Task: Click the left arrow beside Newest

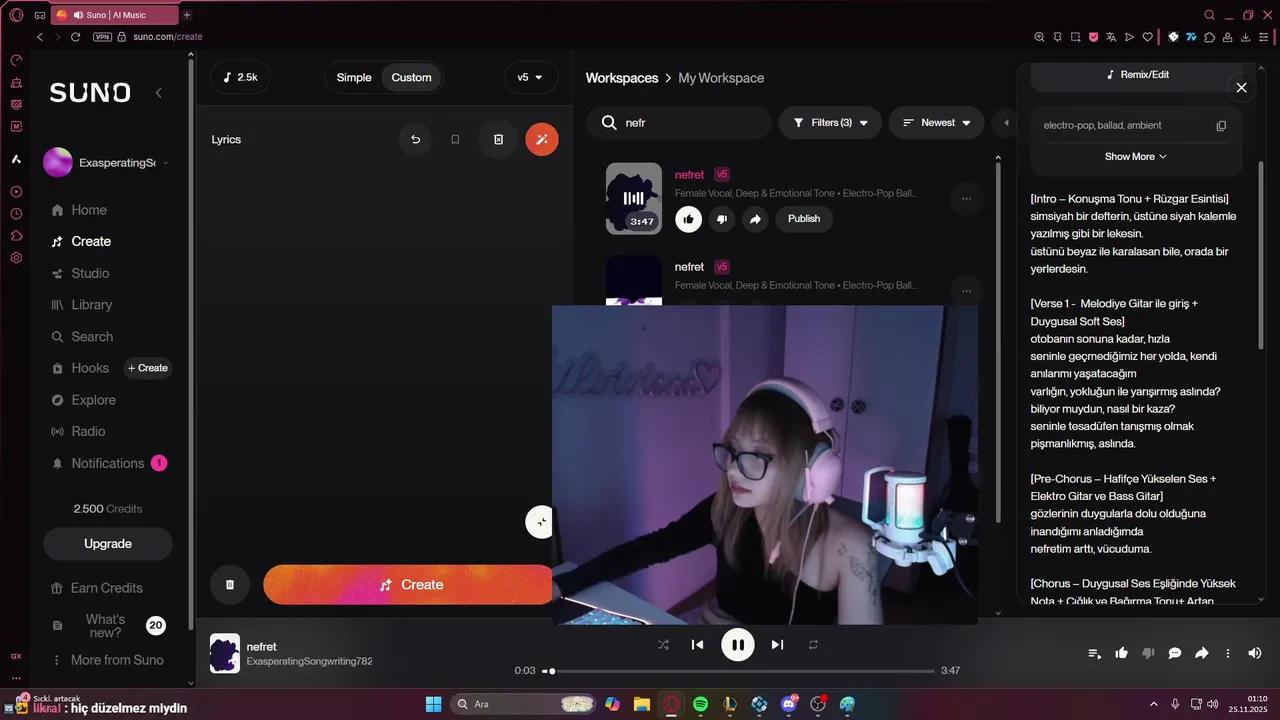Action: [1006, 123]
